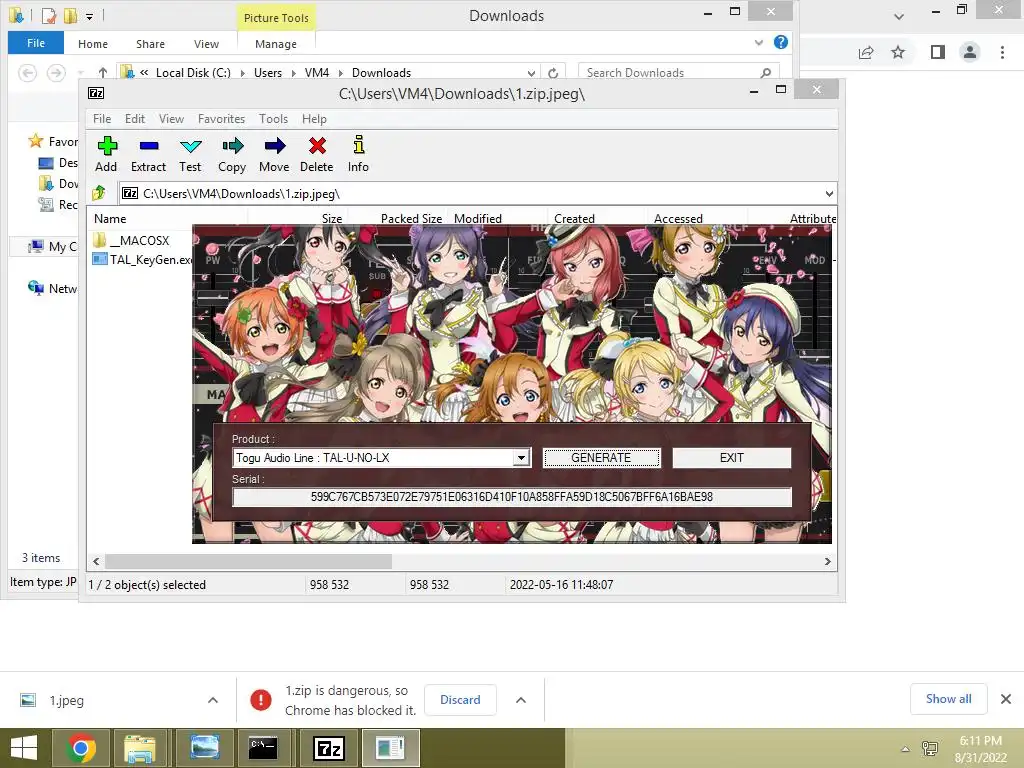
Task: Click the GENERATE button in keygen
Action: point(601,458)
